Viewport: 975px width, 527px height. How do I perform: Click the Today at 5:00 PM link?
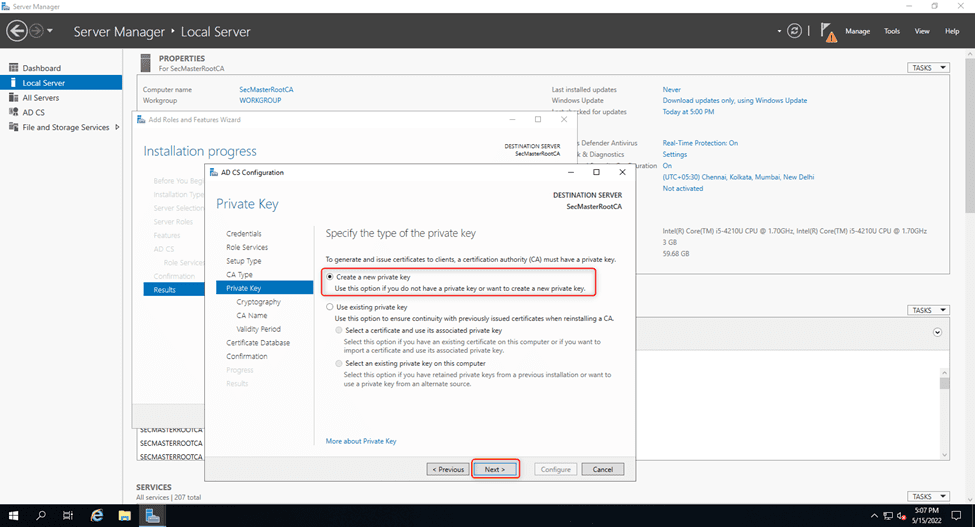tap(688, 112)
